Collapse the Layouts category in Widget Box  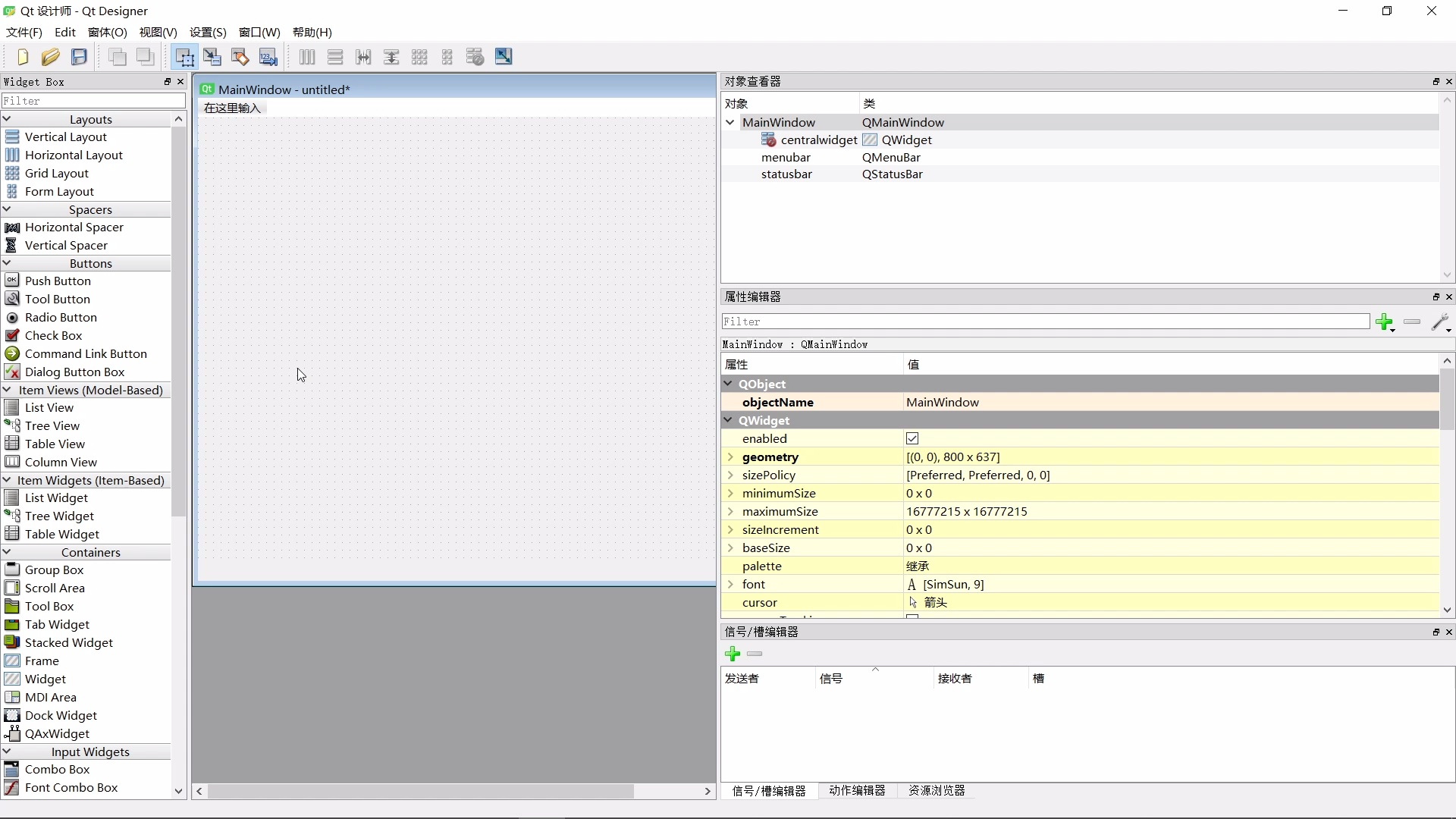point(7,119)
